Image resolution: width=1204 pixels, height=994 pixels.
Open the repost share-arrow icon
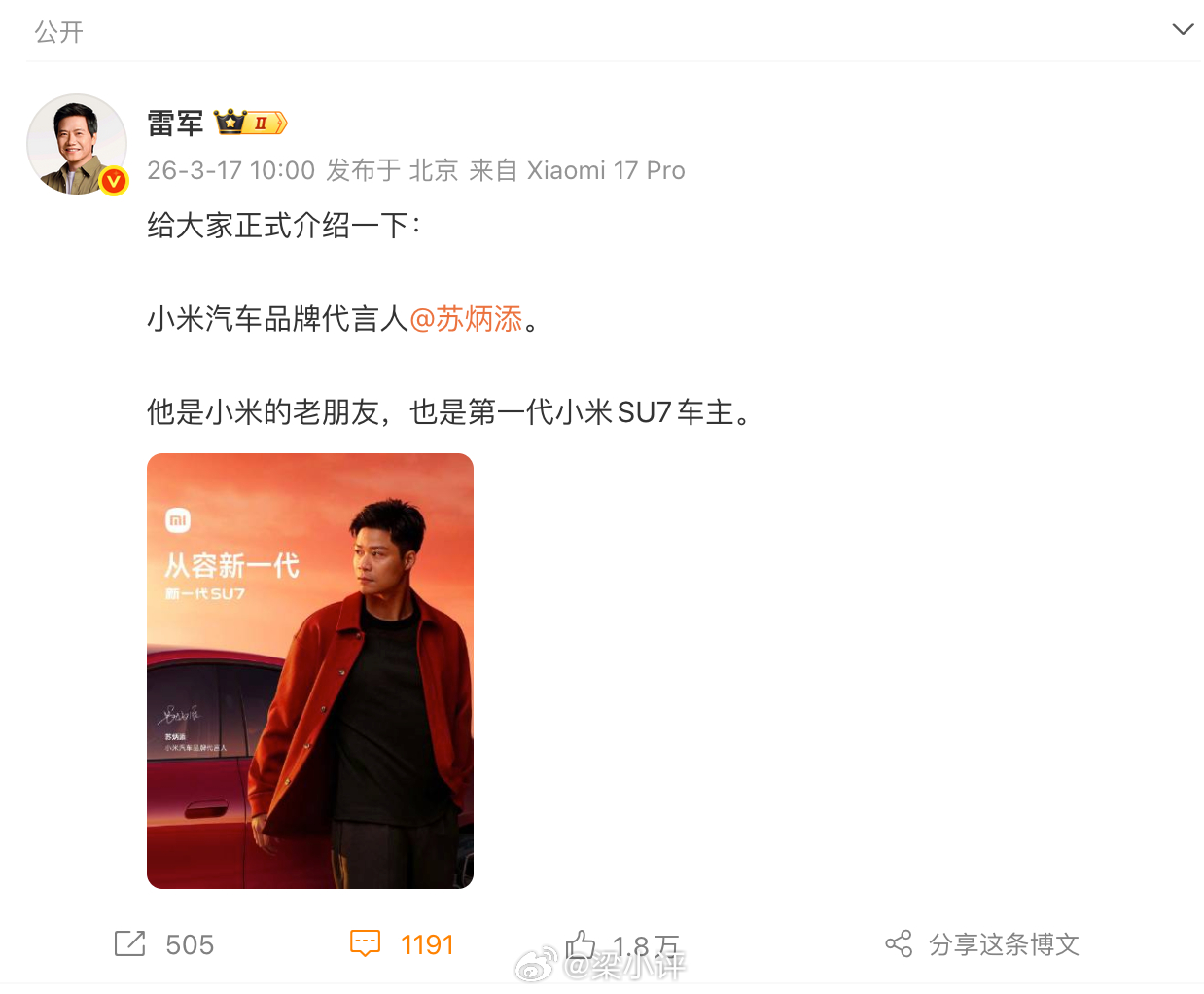[x=129, y=943]
